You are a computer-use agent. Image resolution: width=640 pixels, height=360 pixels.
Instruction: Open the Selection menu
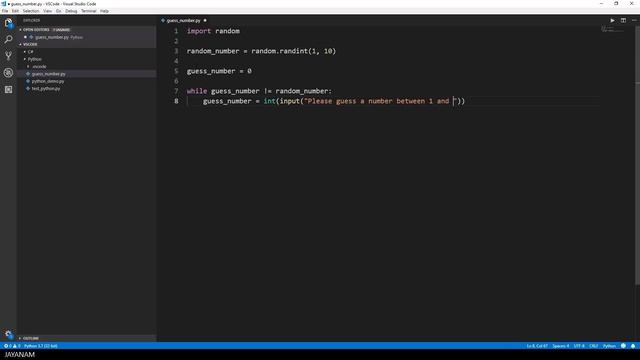click(31, 11)
